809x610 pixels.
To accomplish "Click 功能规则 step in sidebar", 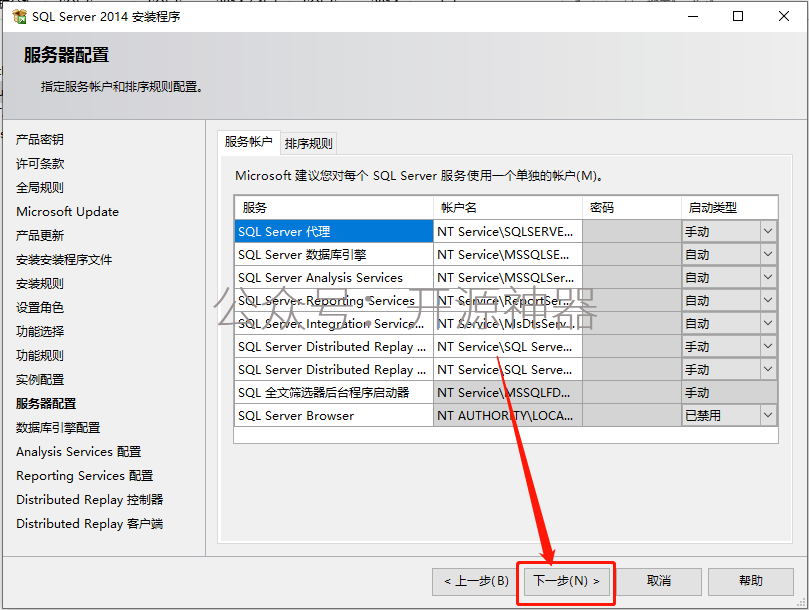I will pos(40,356).
